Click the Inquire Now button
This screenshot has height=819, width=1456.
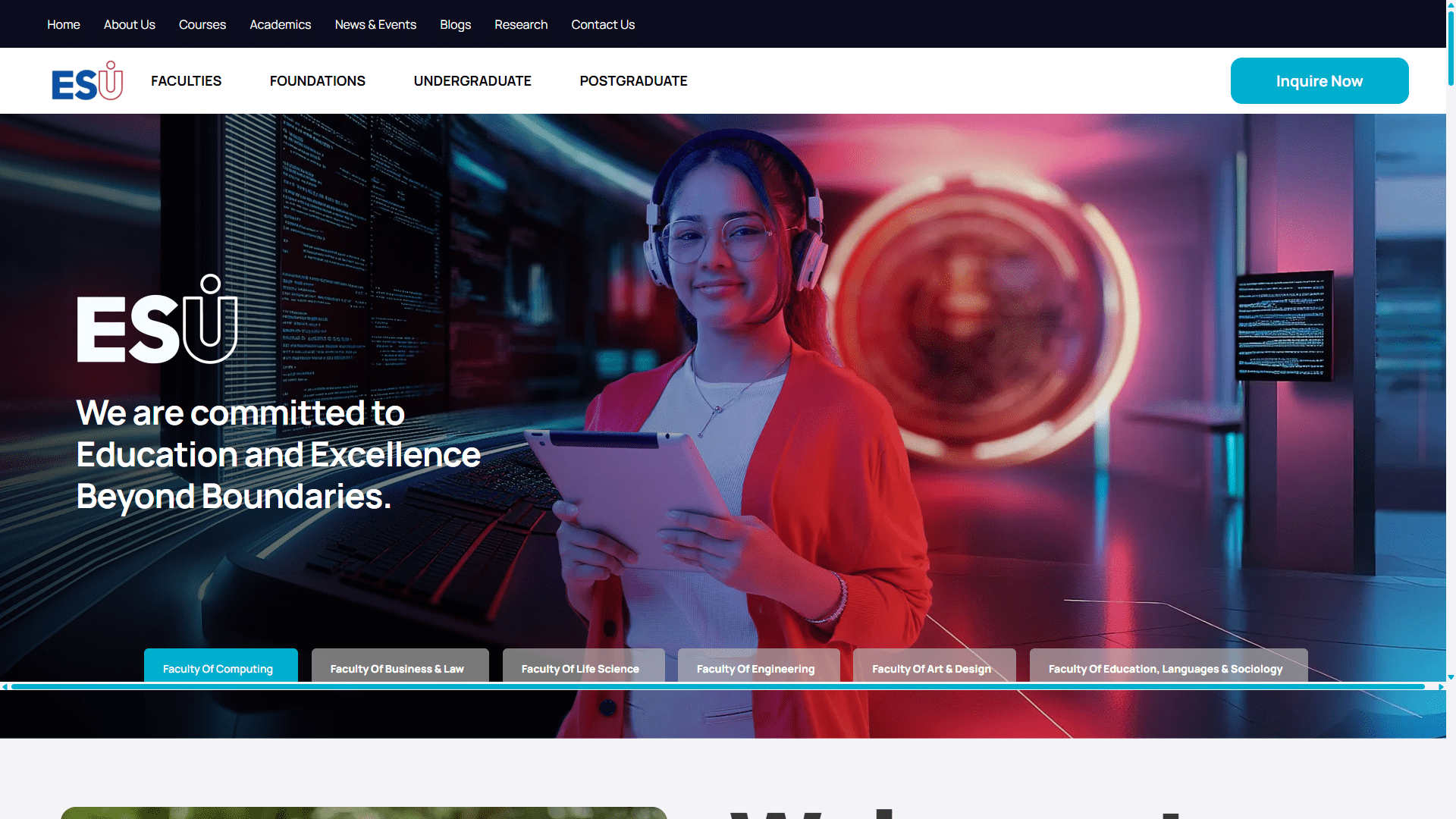pos(1319,80)
